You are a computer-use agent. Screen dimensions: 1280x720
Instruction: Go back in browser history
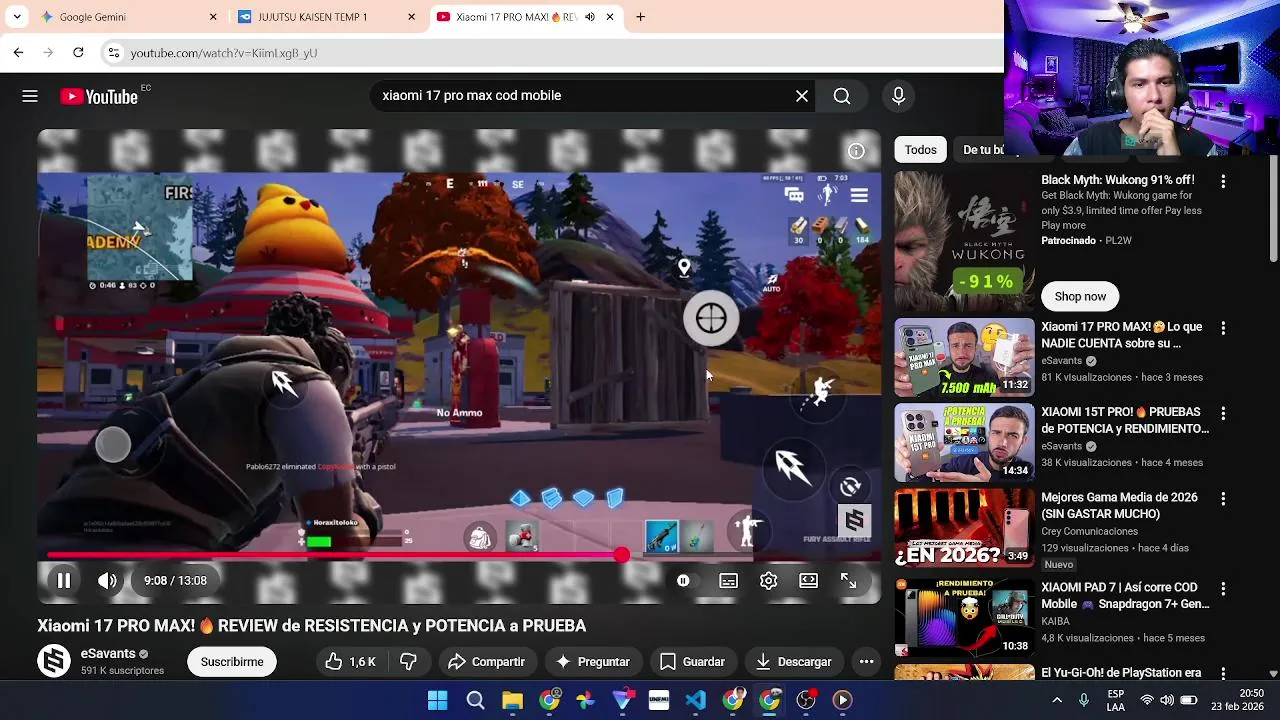[x=18, y=52]
